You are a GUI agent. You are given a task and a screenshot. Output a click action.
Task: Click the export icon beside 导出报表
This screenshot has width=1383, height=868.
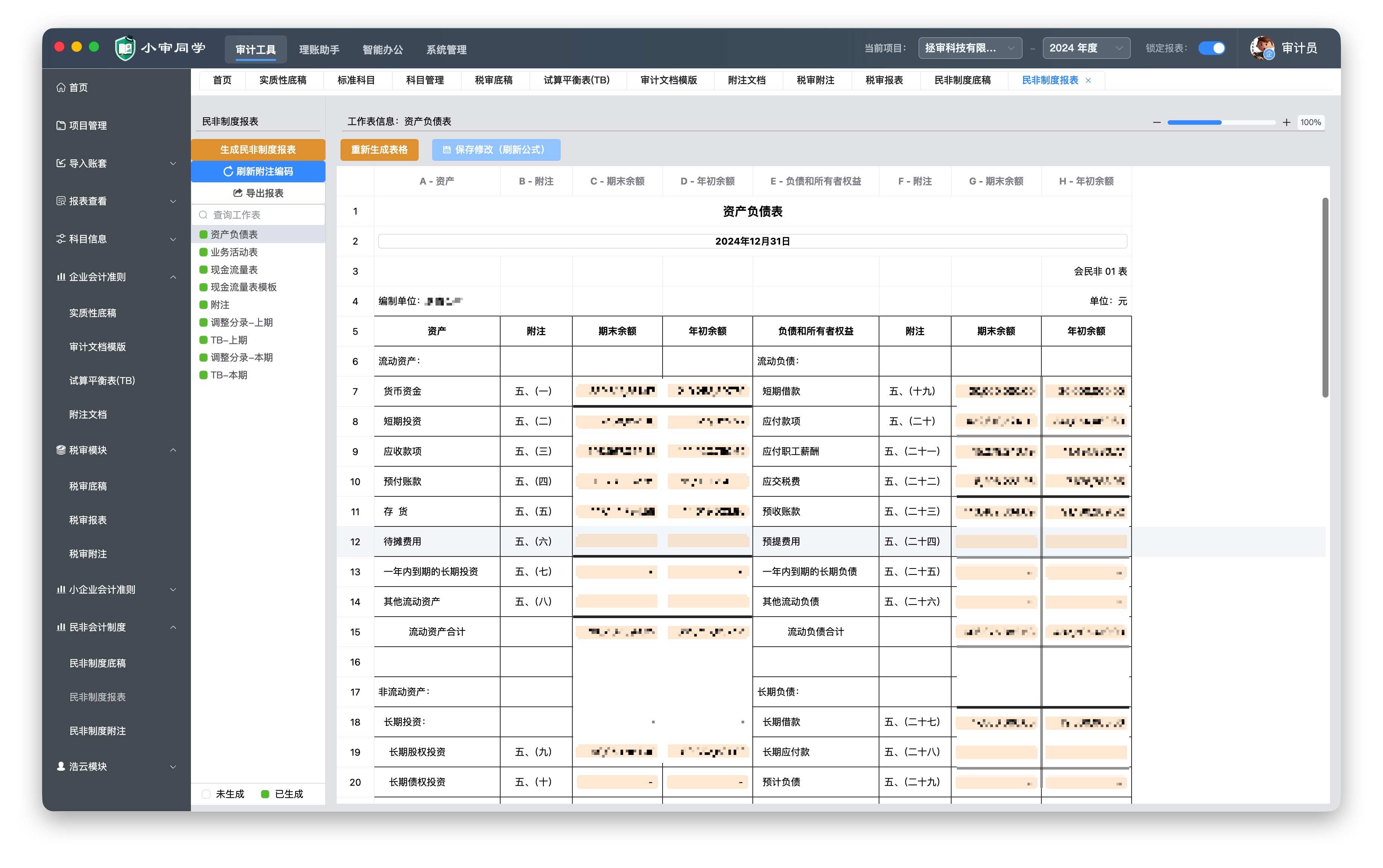tap(238, 193)
